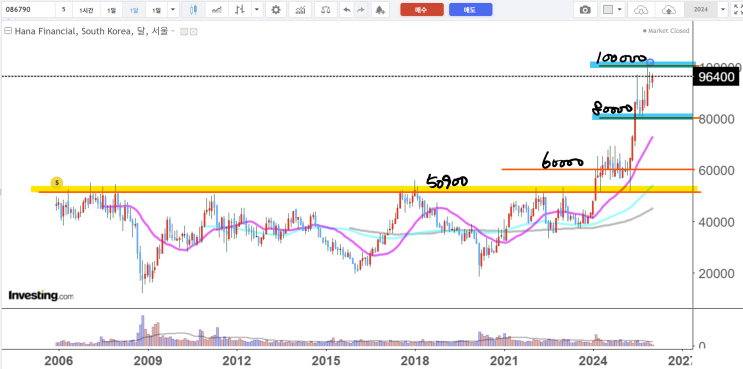Select the bar chart style icon
Viewport: 743px width, 369px height.
[240, 9]
